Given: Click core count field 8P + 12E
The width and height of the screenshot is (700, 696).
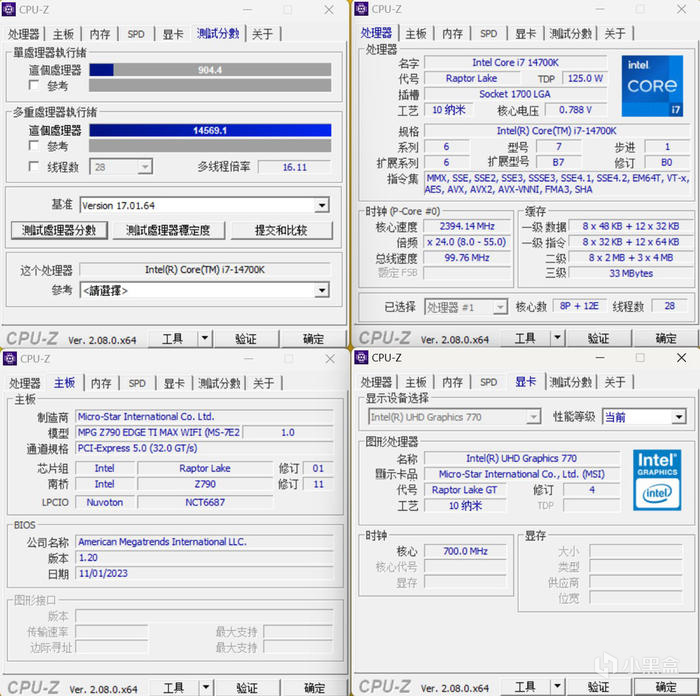Looking at the screenshot, I should [579, 306].
